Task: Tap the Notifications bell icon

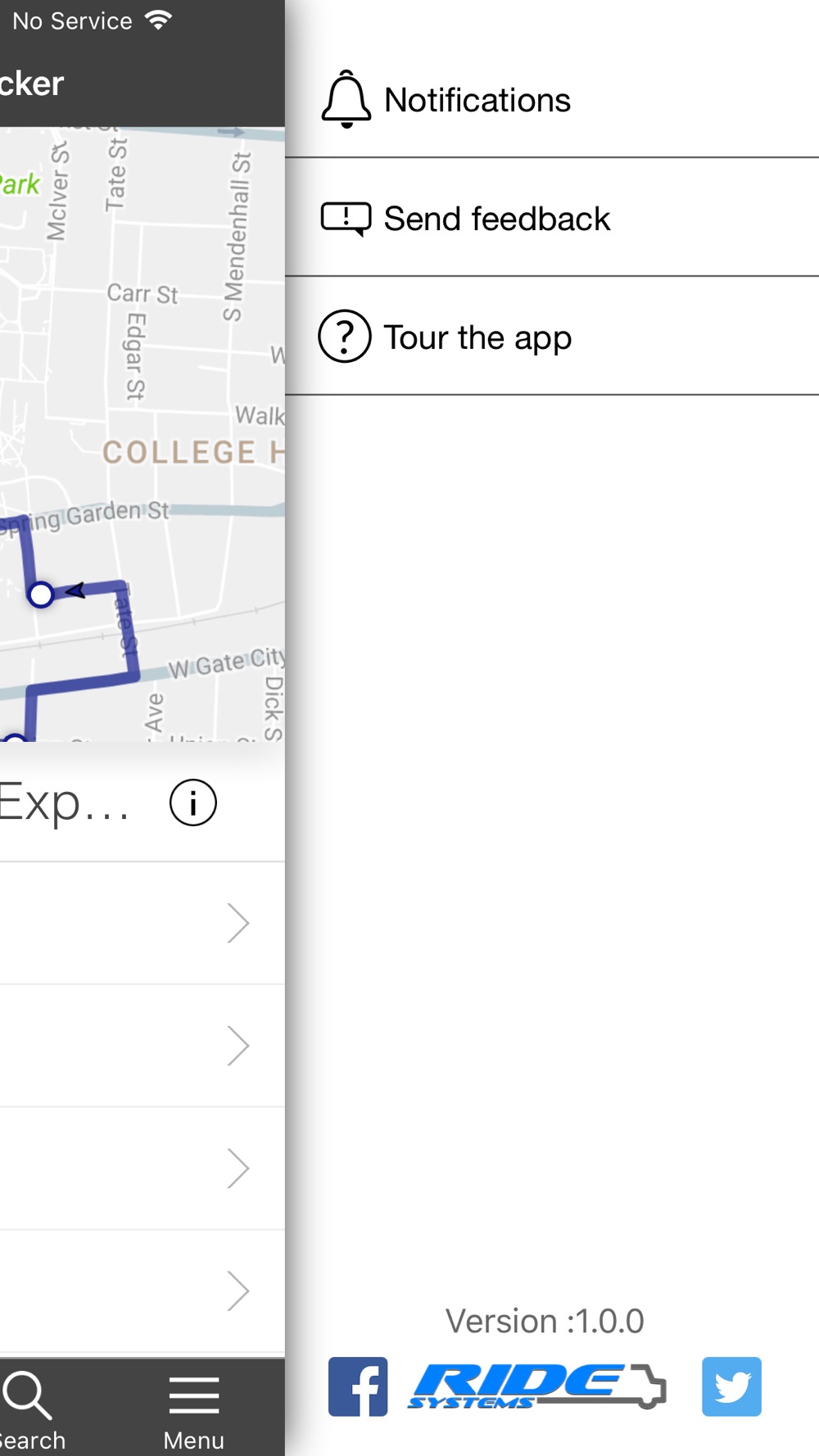Action: (x=346, y=99)
